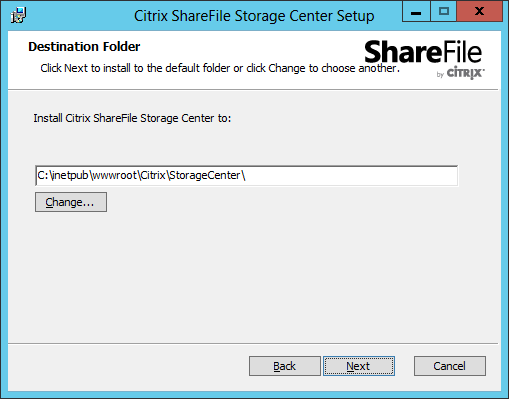
Task: Place cursor after StorageCenter\ in path
Action: tap(247, 175)
